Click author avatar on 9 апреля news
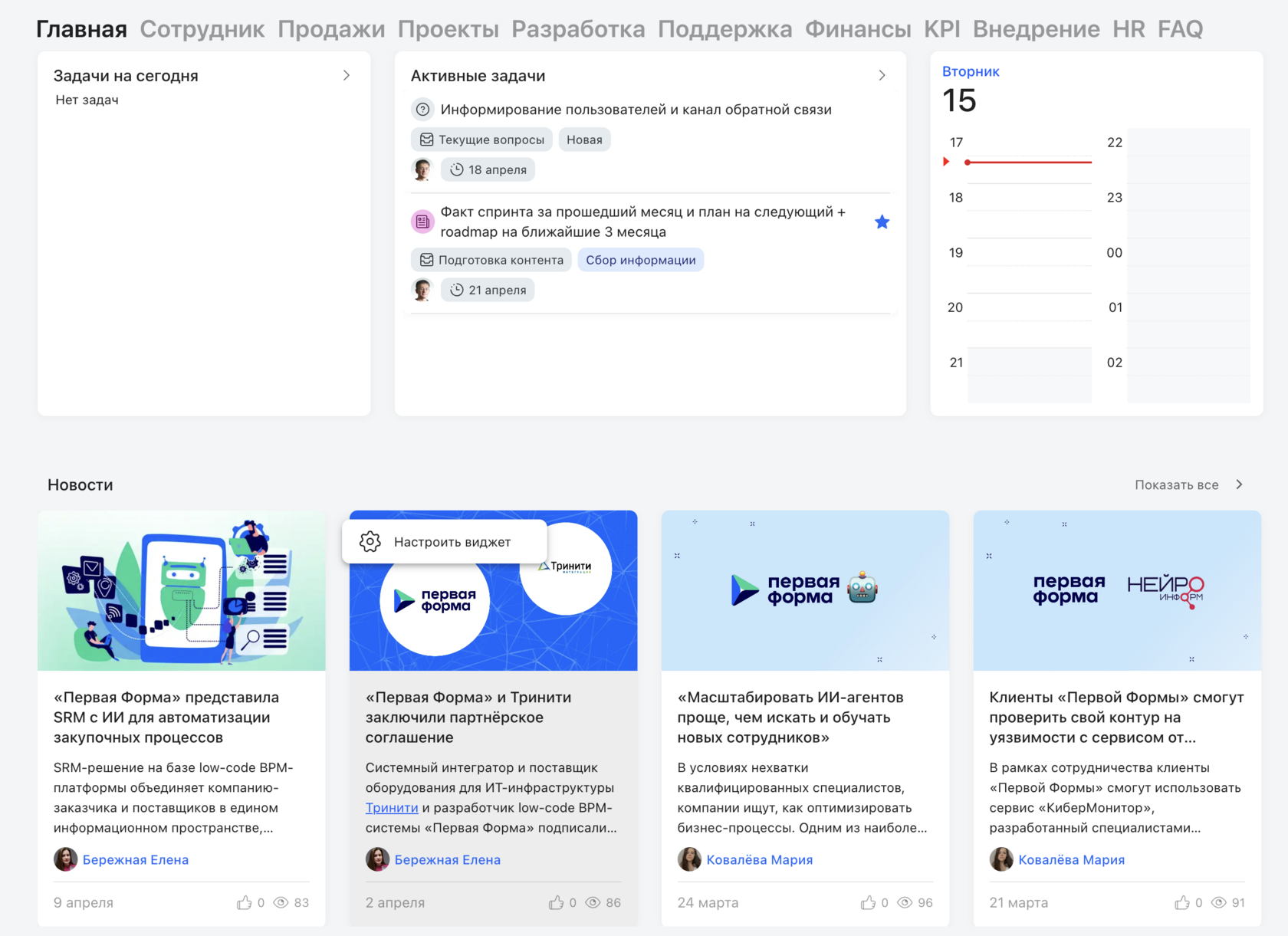The width and height of the screenshot is (1288, 936). [65, 859]
